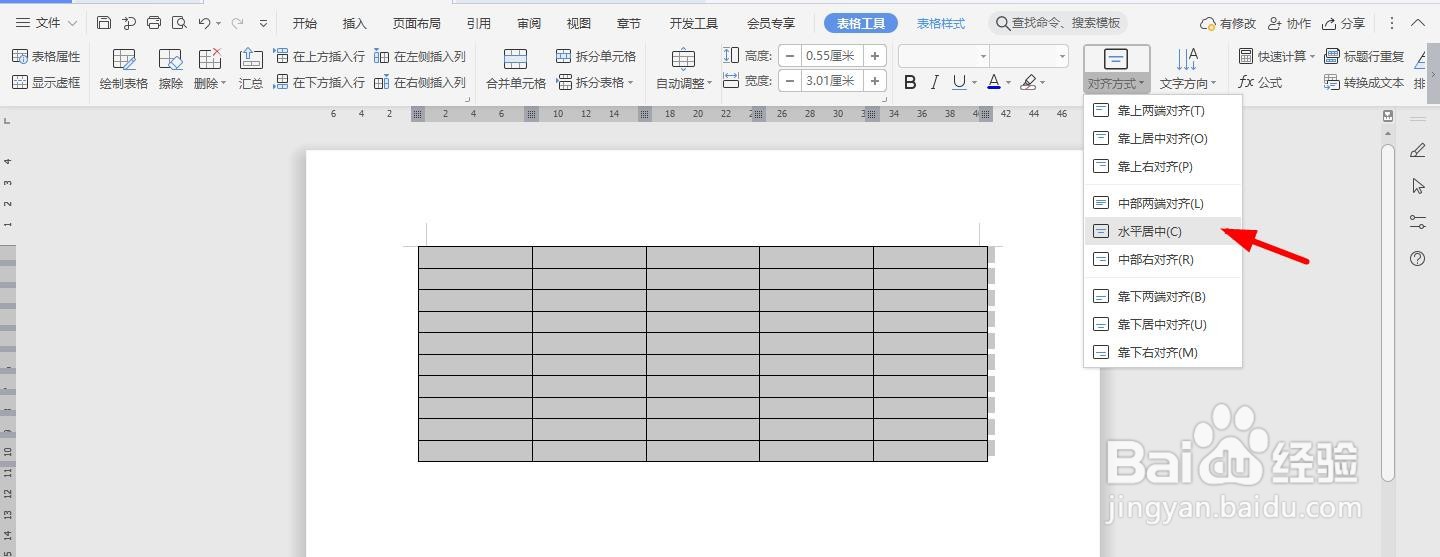Click the Formula (fx 公式) button
Image resolution: width=1440 pixels, height=557 pixels.
(x=1260, y=83)
